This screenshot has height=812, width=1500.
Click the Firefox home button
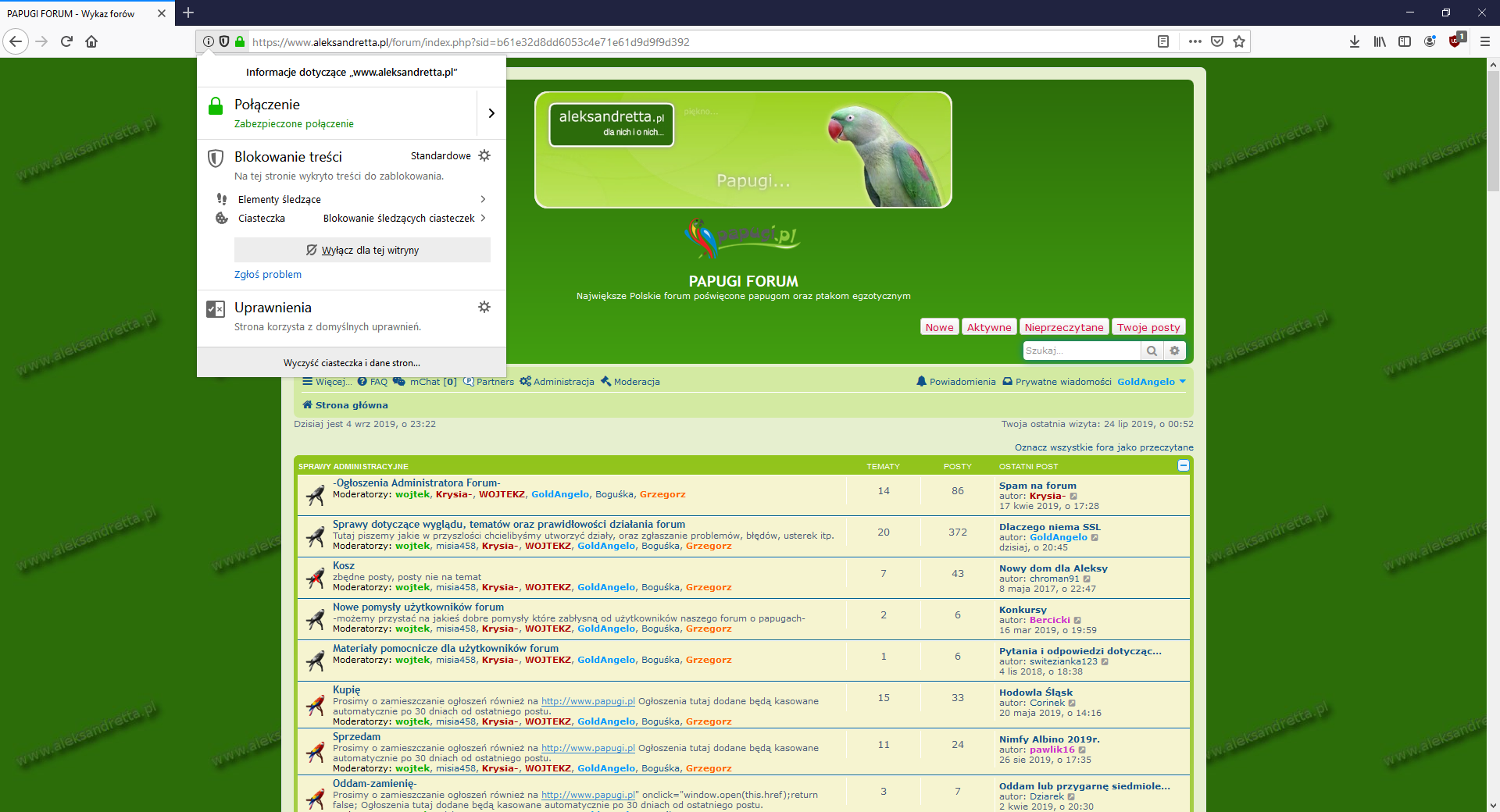click(x=91, y=41)
